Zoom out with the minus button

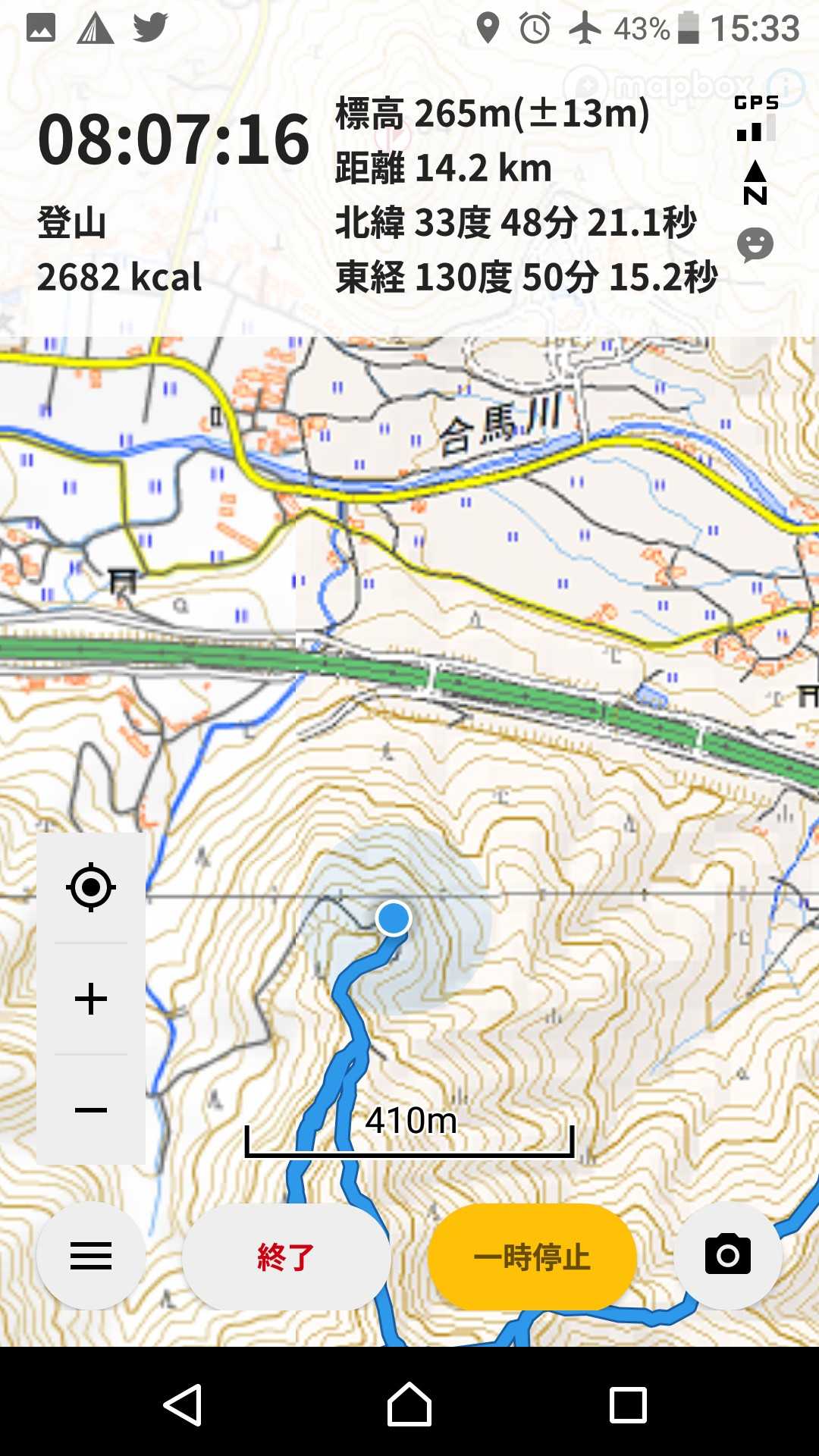click(91, 1111)
